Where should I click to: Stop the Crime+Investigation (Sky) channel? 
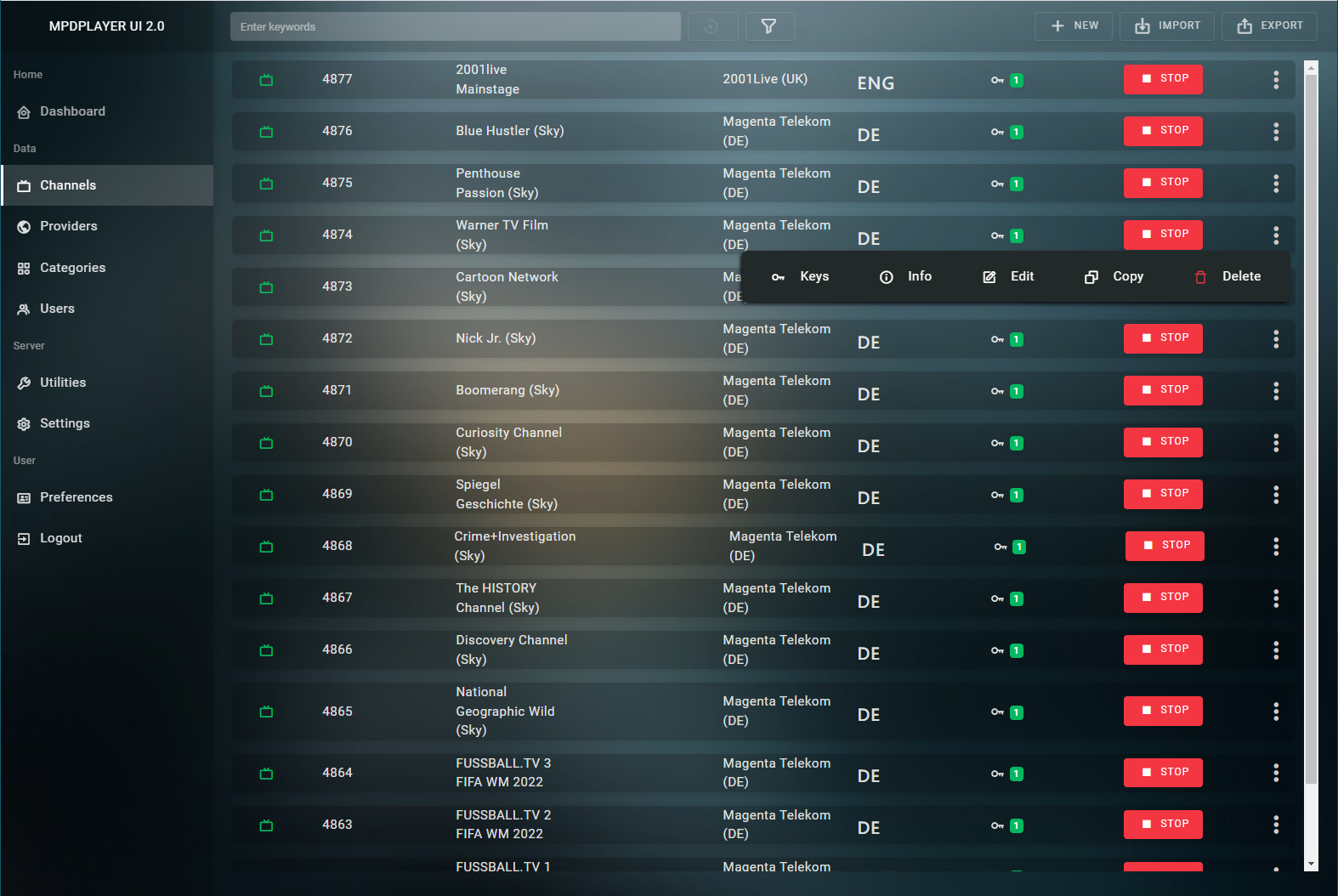click(x=1164, y=545)
